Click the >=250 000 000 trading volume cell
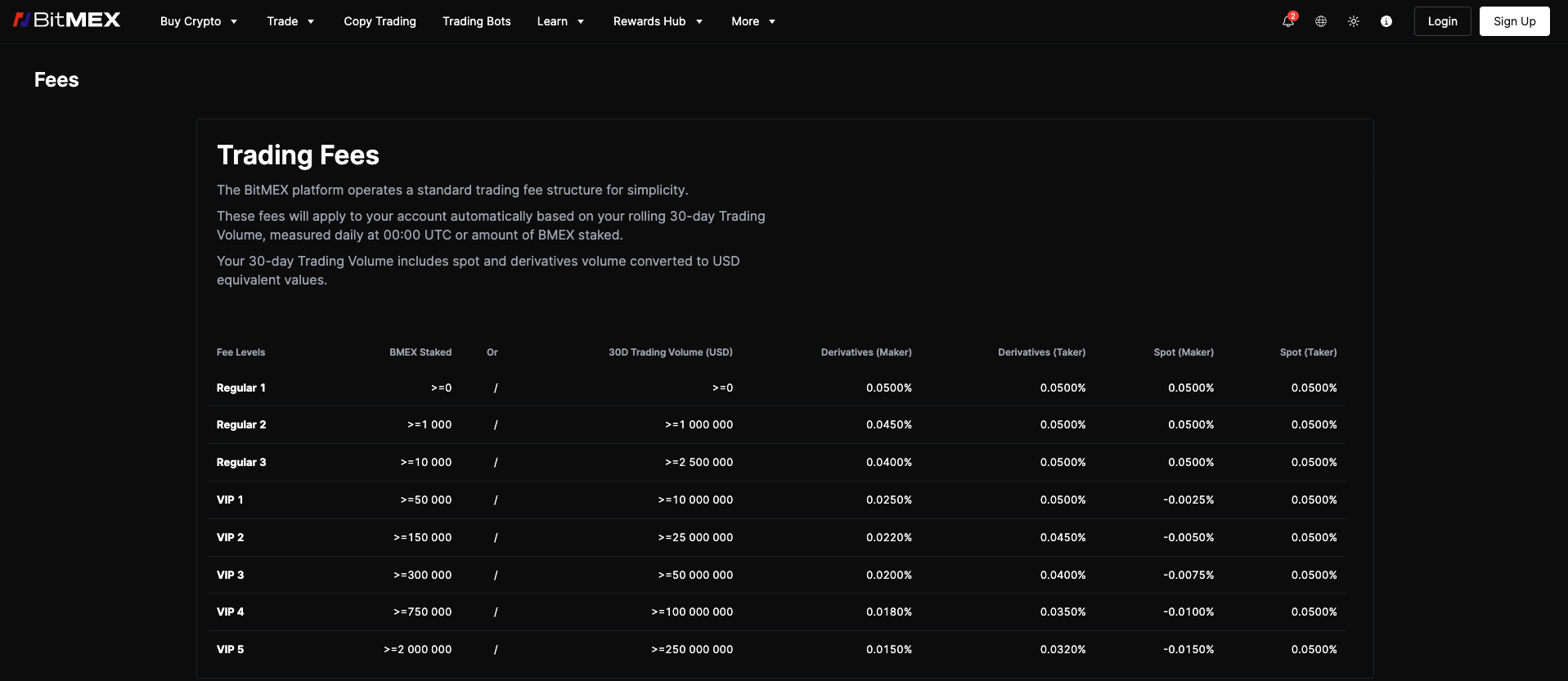1568x681 pixels. pyautogui.click(x=693, y=649)
